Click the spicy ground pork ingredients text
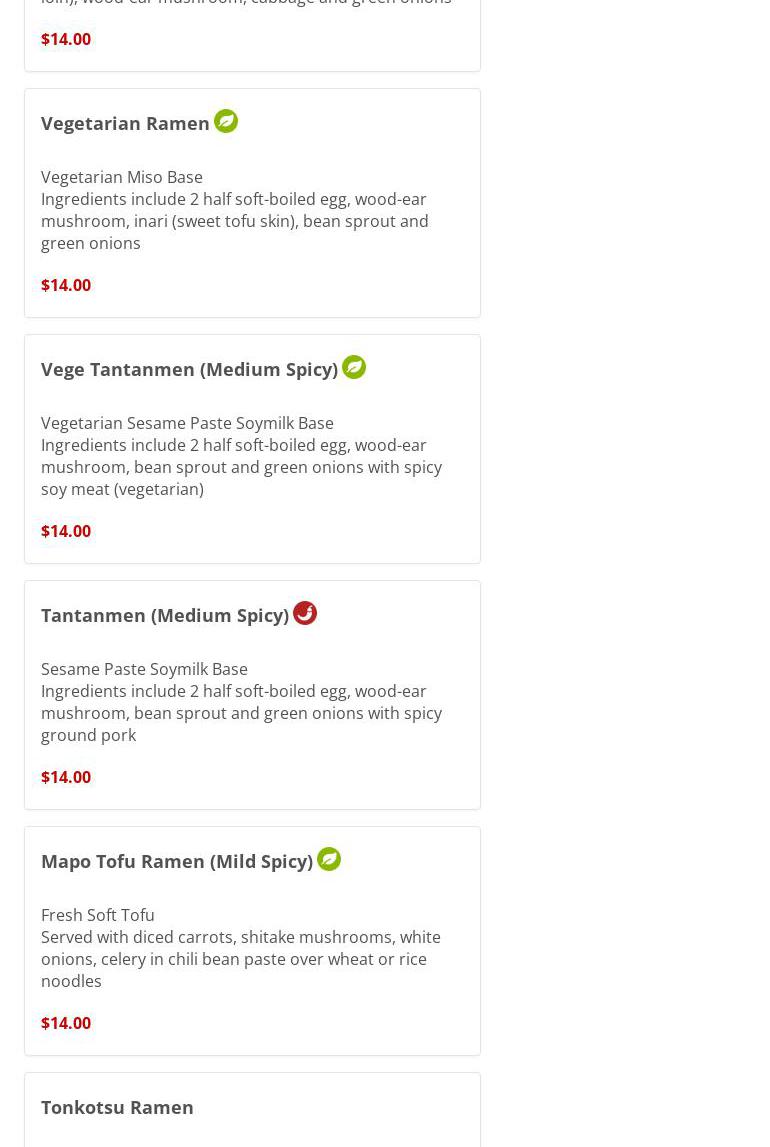 click(241, 713)
